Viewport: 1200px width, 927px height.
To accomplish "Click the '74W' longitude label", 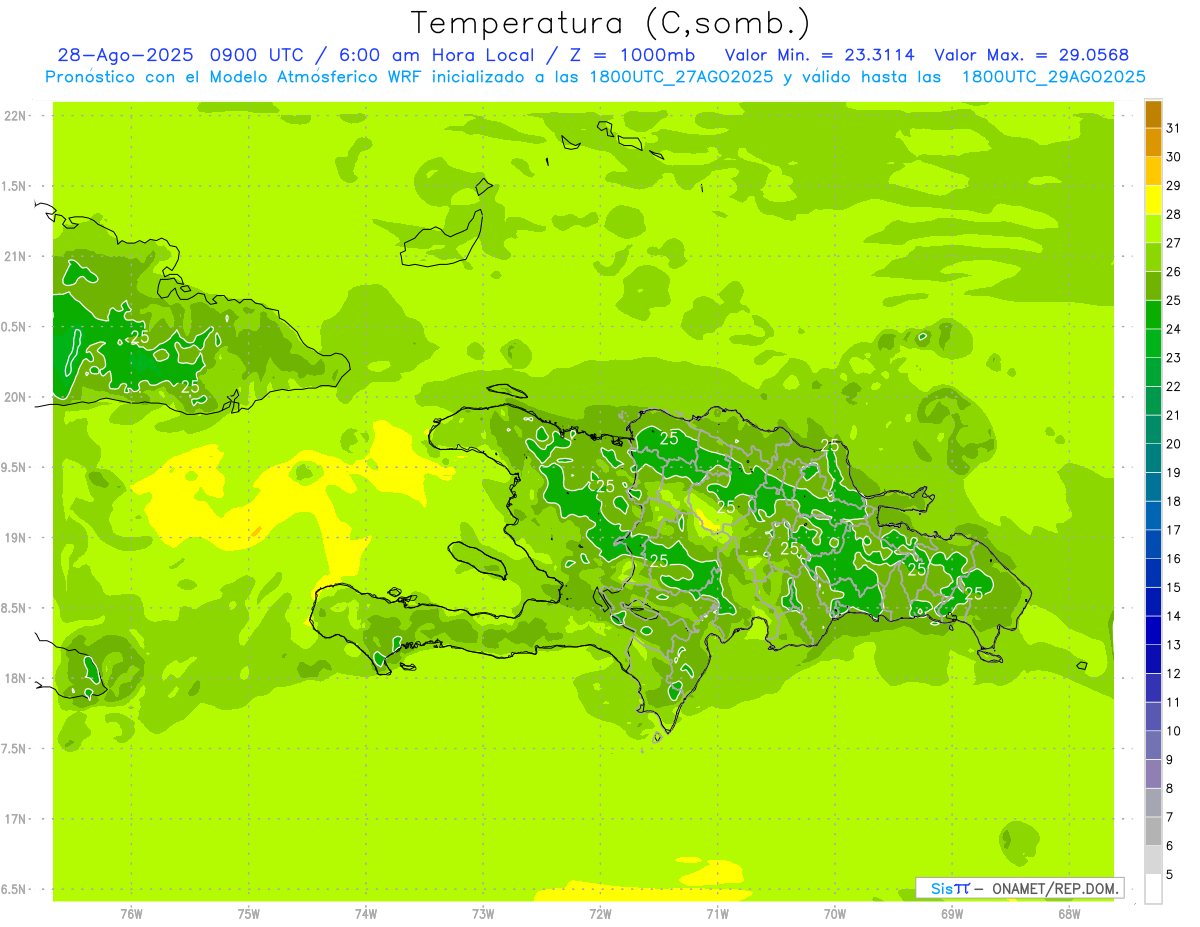I will [x=366, y=913].
